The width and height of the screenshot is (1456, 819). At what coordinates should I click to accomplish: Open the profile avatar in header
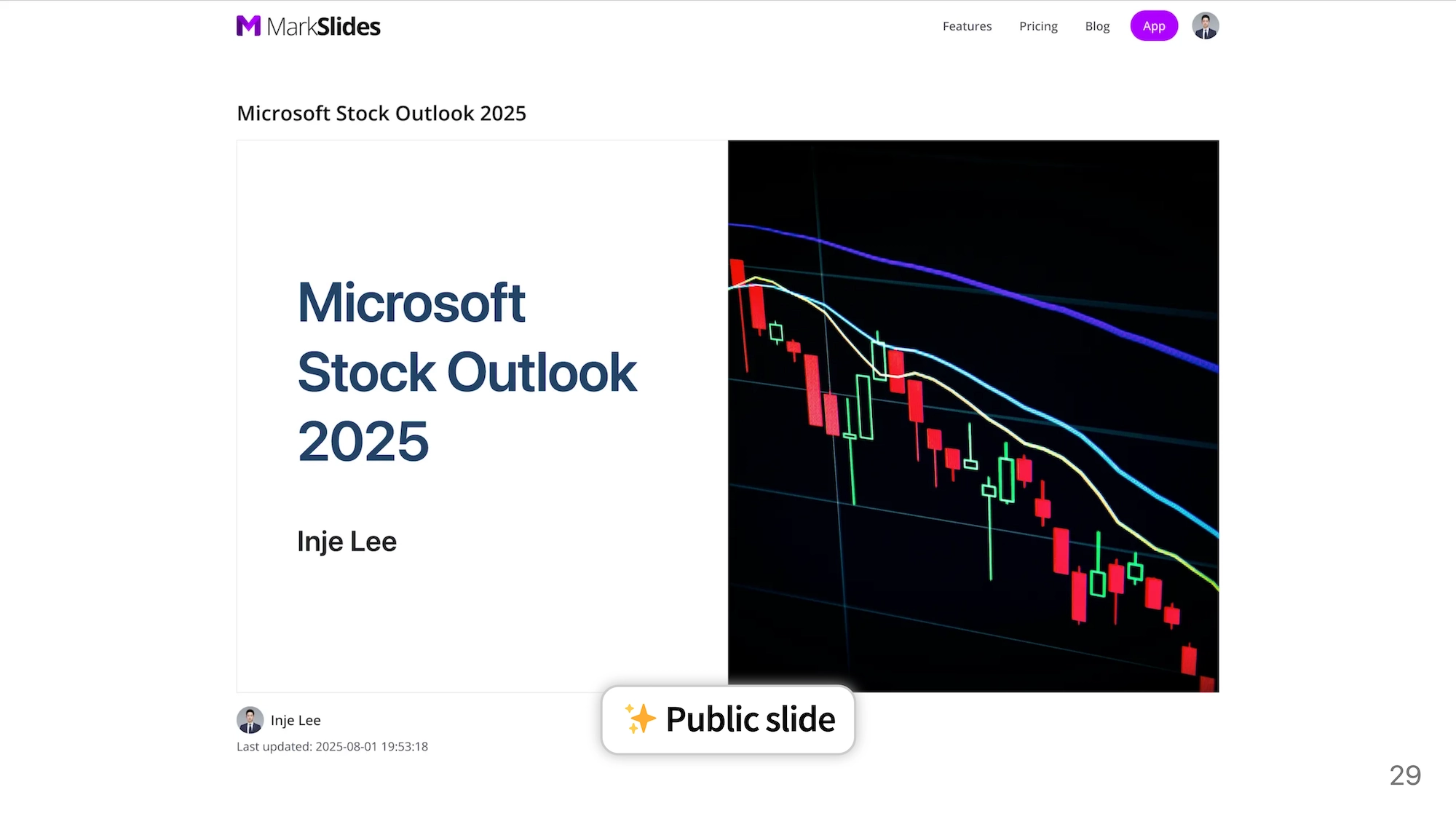point(1205,26)
